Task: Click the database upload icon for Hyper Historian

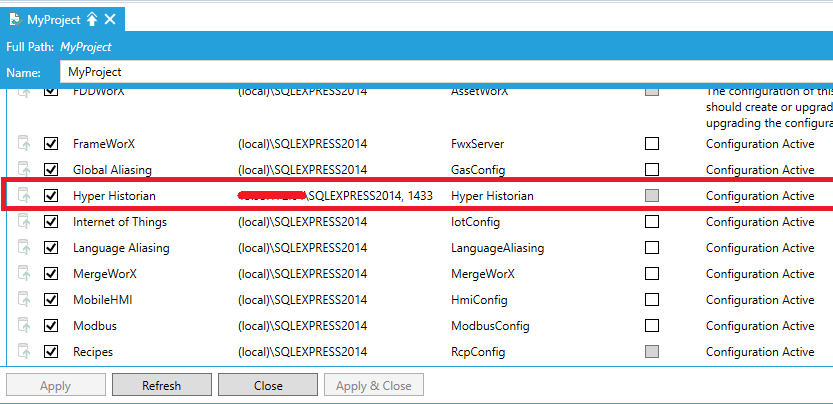Action: (x=24, y=196)
